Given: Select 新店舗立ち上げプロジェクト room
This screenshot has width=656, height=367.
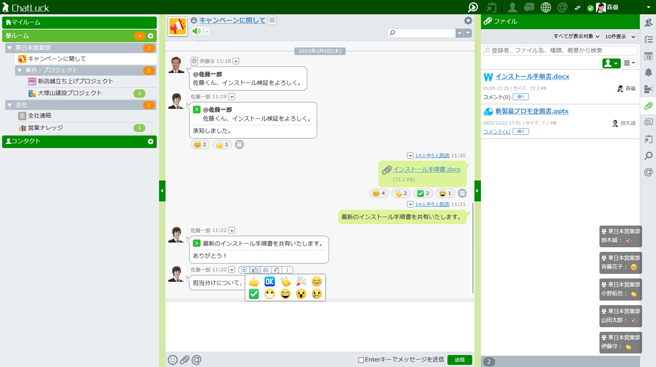Looking at the screenshot, I should coord(76,82).
